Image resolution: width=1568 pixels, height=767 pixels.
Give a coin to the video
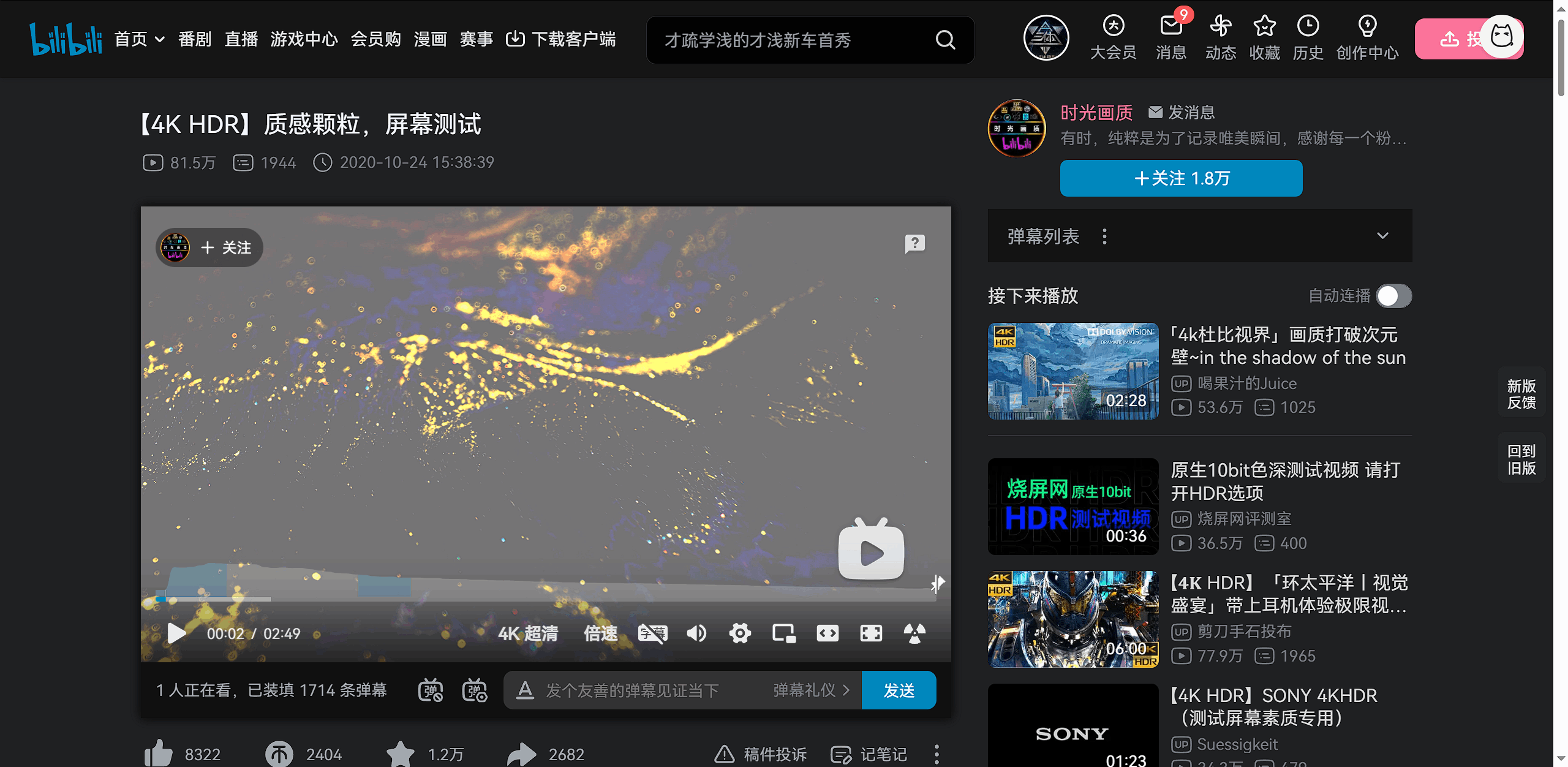pyautogui.click(x=279, y=754)
